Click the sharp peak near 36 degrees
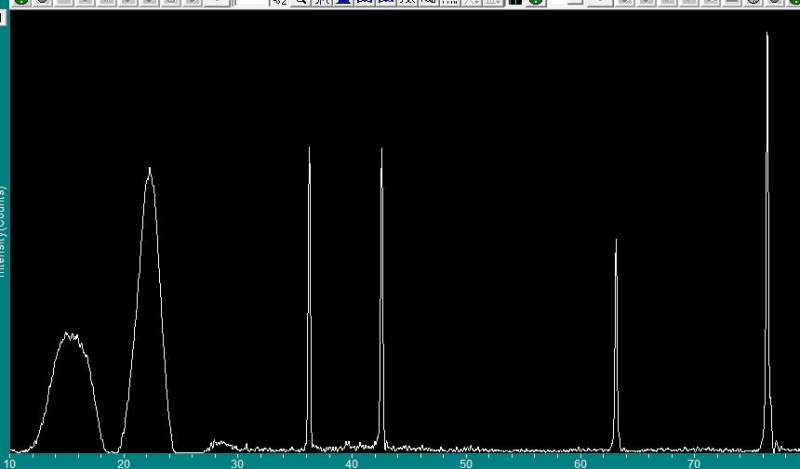800x469 pixels. click(x=309, y=298)
